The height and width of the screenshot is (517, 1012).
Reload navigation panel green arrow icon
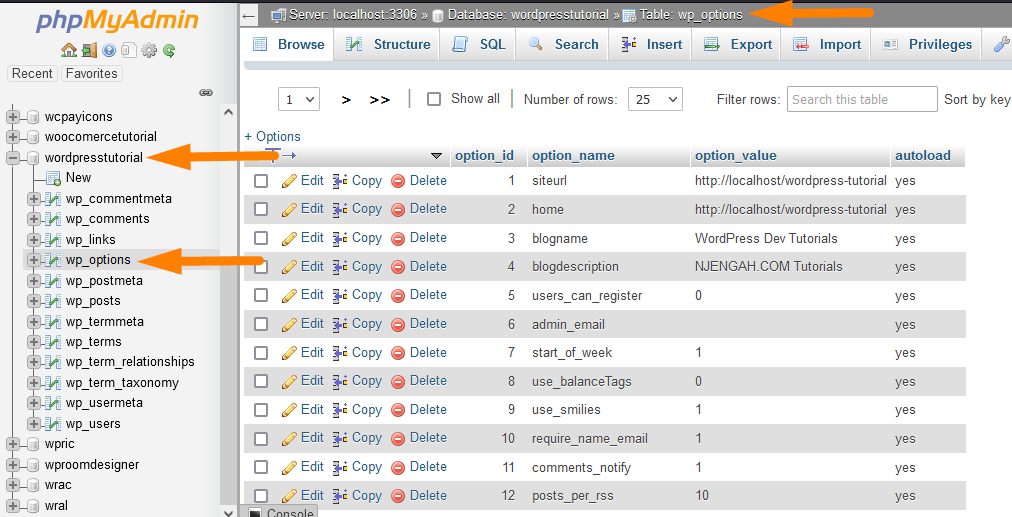pos(169,50)
